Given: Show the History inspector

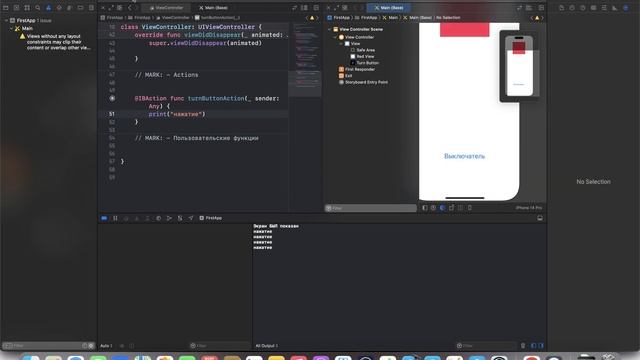Looking at the screenshot, I should [572, 8].
